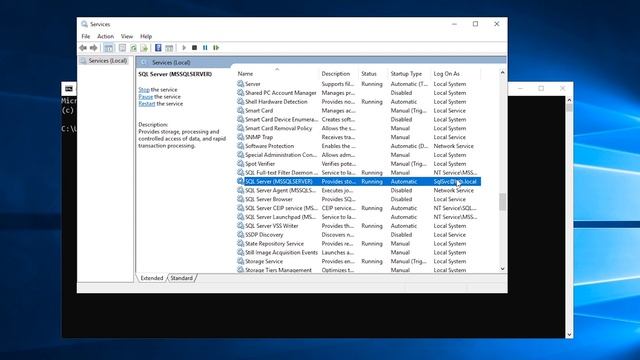Click the gear icon beside Storage Service
Image resolution: width=640 pixels, height=360 pixels.
[x=240, y=261]
